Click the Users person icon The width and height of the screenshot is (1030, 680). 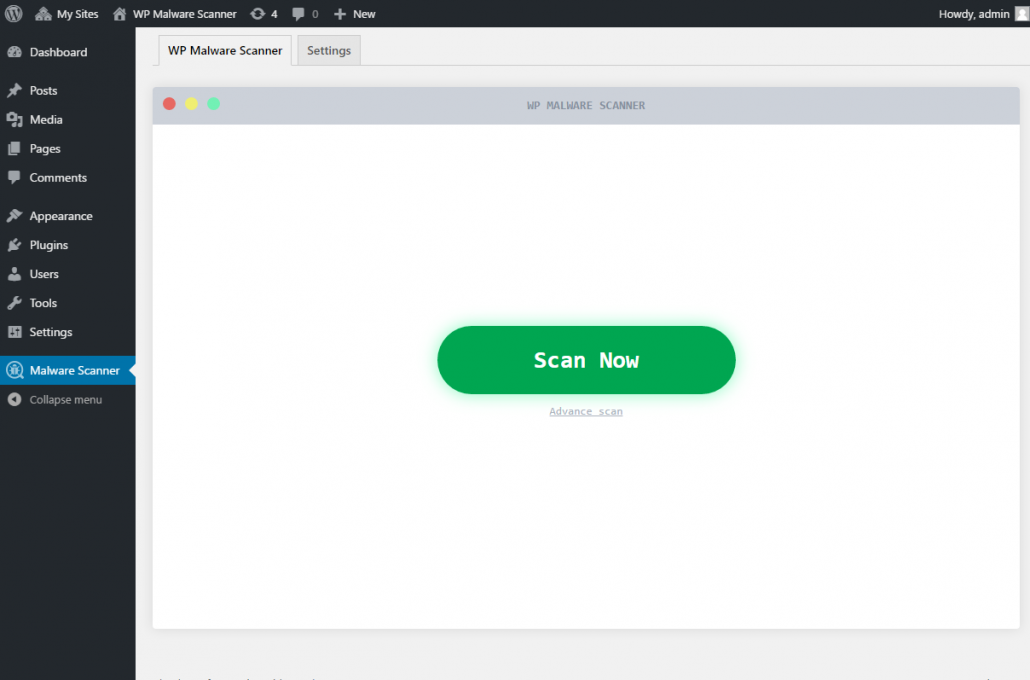click(14, 274)
